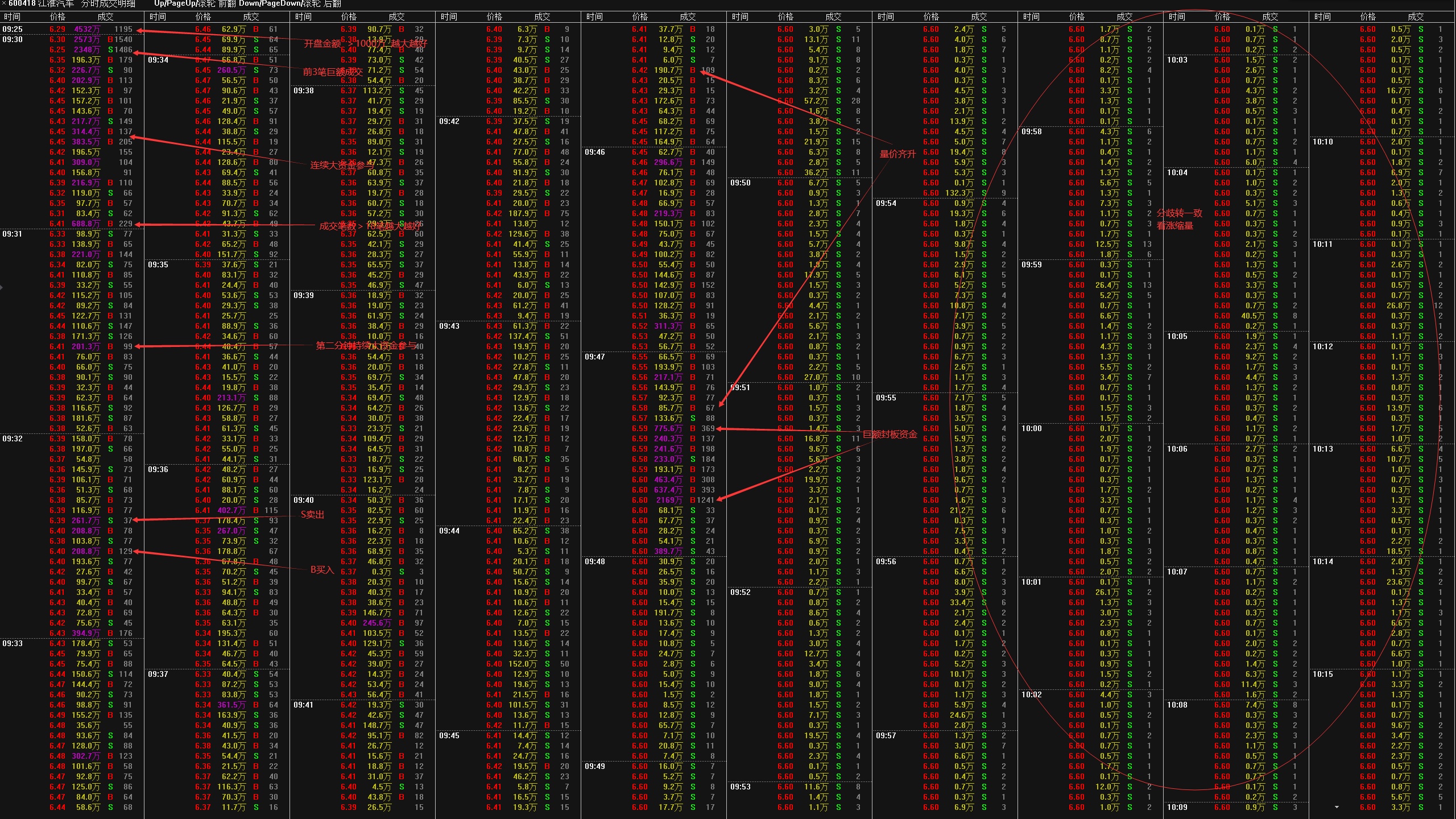Click the 09:35 time label
The image size is (1456, 819).
coord(158,264)
